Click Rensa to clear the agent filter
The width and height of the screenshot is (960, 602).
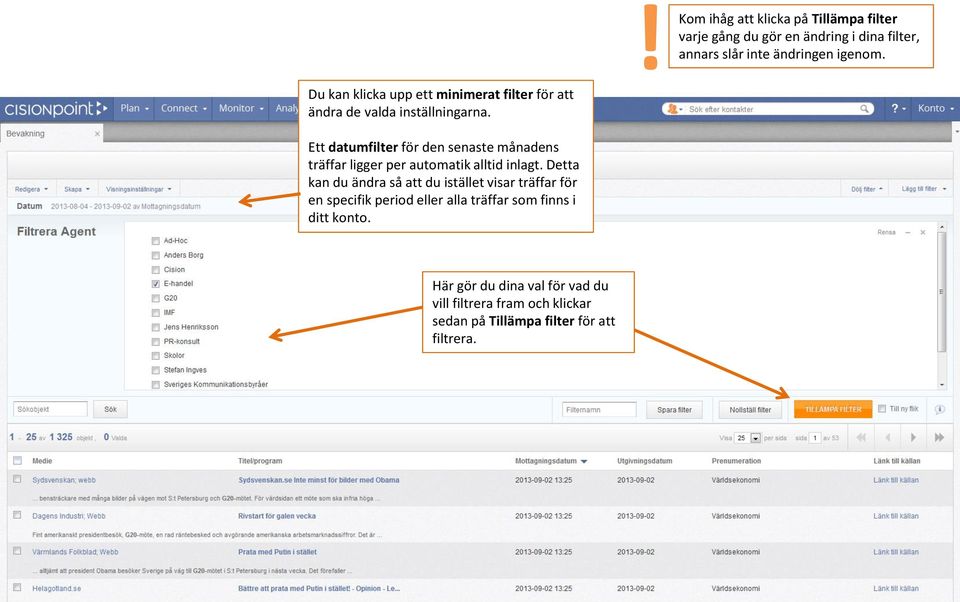pos(886,233)
